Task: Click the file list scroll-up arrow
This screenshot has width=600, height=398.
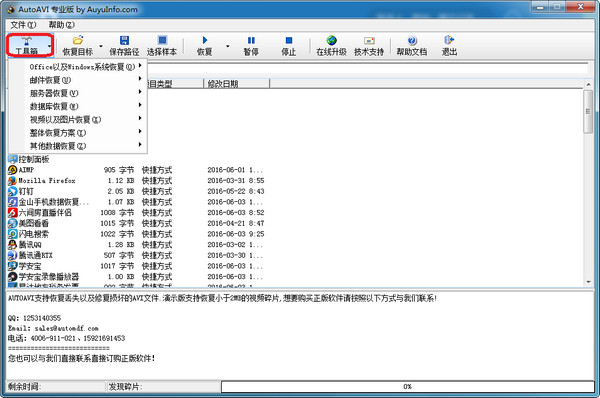Action: [588, 84]
